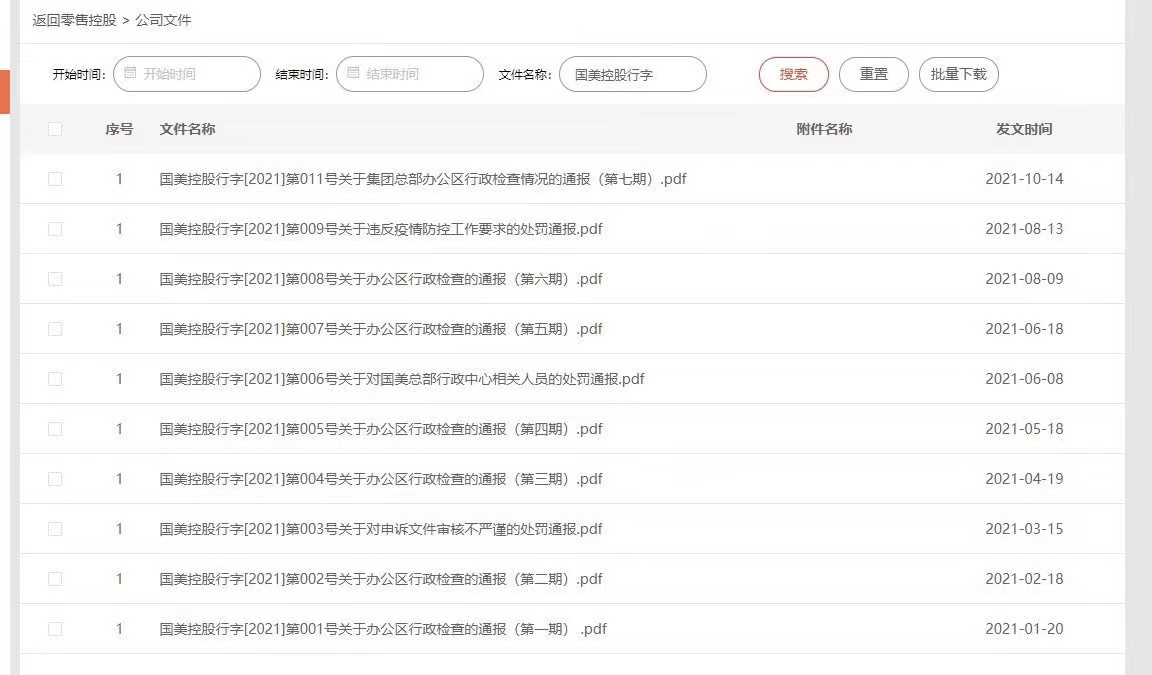Toggle the select-all checkbox in table header
The width and height of the screenshot is (1152, 675).
pyautogui.click(x=55, y=129)
